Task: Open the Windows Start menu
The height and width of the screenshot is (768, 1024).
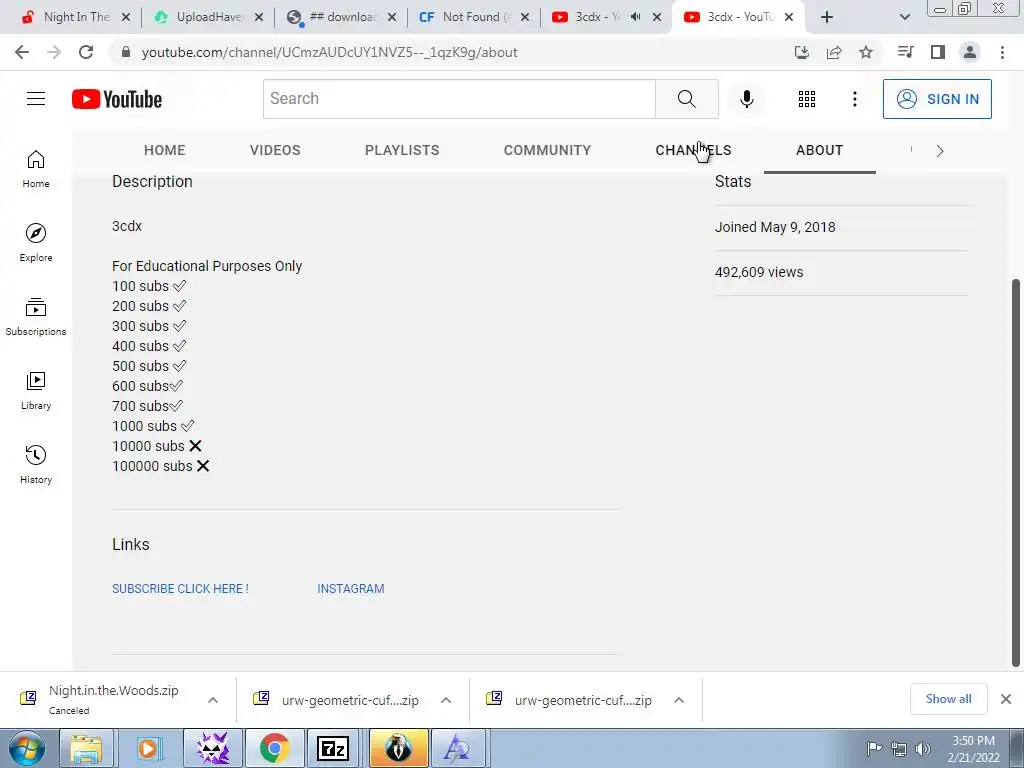Action: click(x=26, y=748)
